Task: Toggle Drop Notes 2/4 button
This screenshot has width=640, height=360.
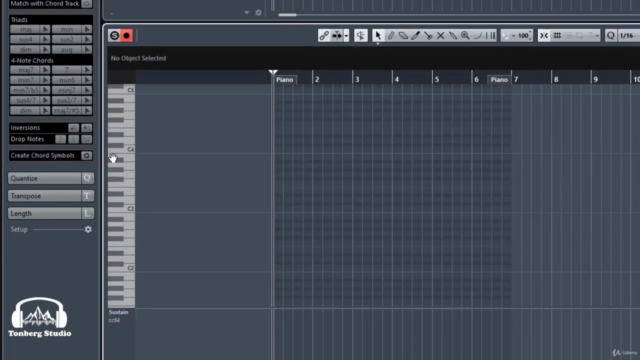Action: pyautogui.click(x=86, y=139)
